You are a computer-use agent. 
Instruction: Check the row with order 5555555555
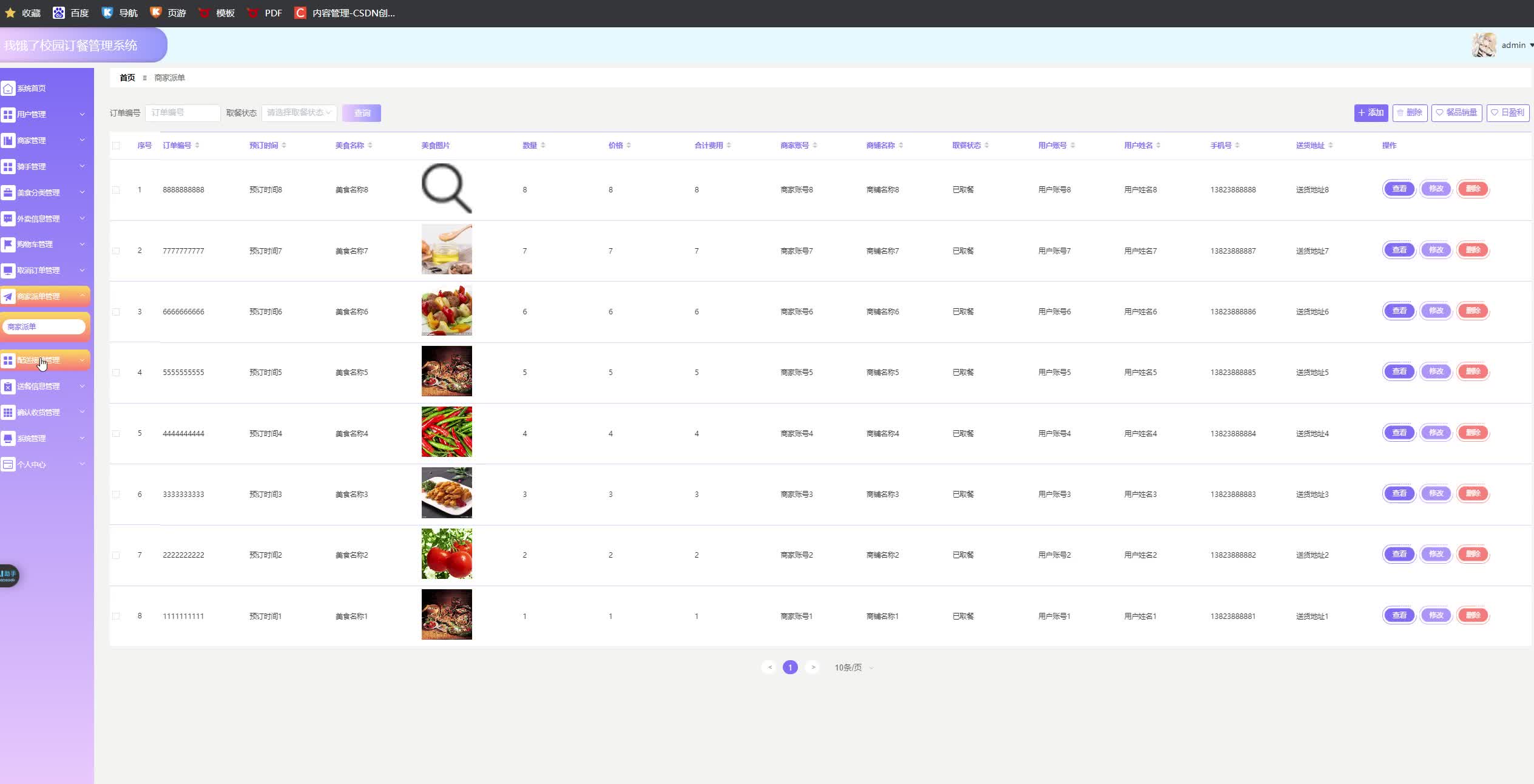116,373
